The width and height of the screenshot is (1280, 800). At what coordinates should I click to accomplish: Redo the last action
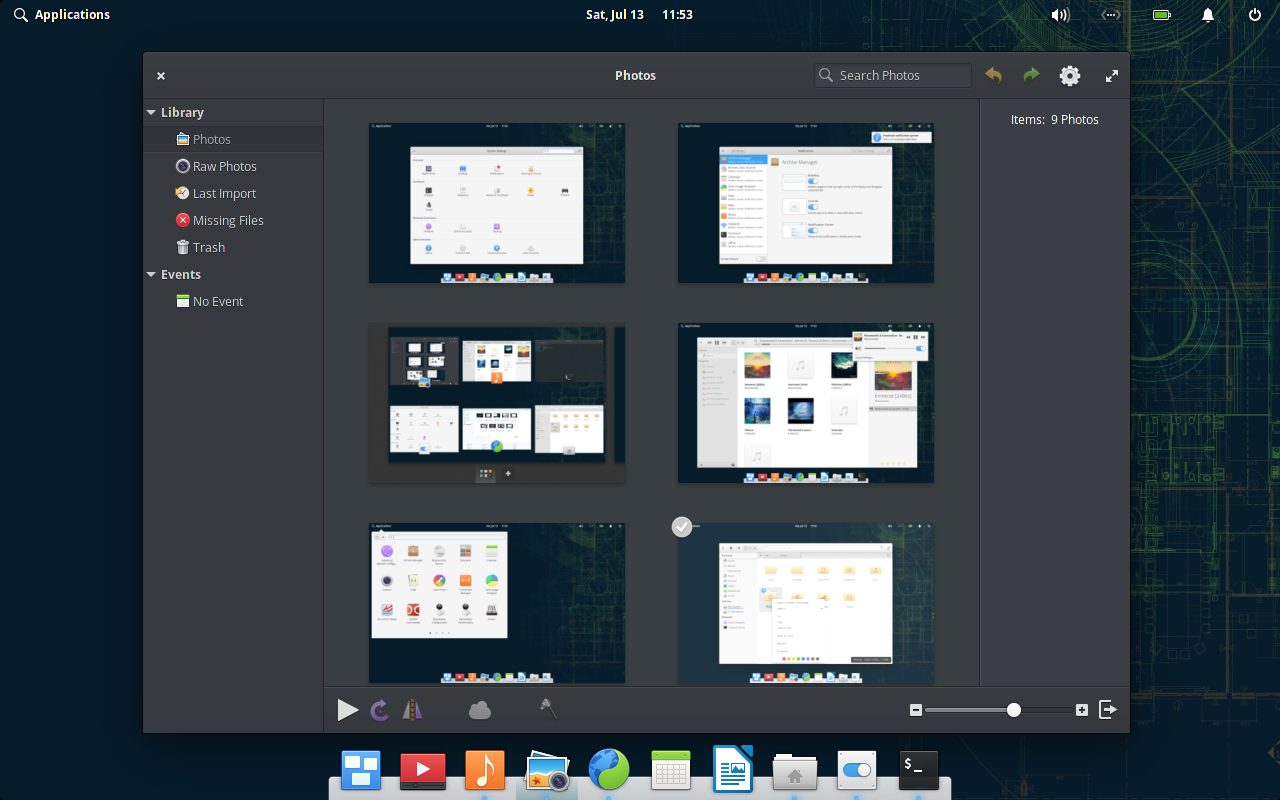(x=1031, y=75)
